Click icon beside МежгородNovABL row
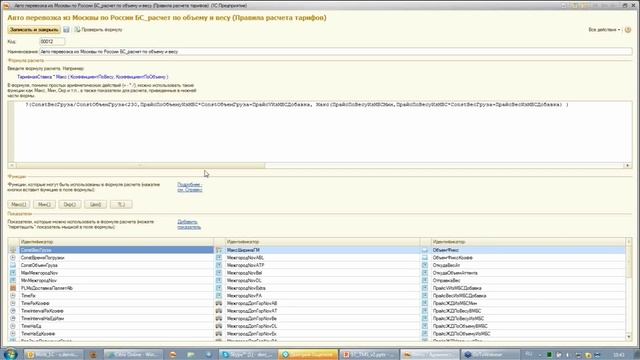Viewport: 640px width, 360px height. 219,258
